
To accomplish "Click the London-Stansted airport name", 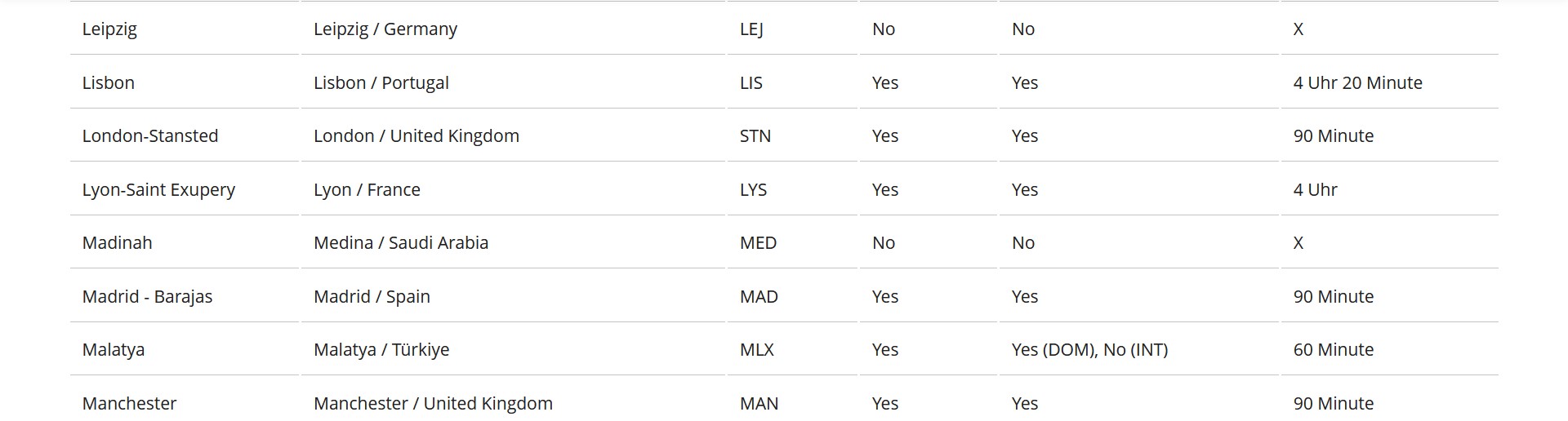I will (x=149, y=136).
